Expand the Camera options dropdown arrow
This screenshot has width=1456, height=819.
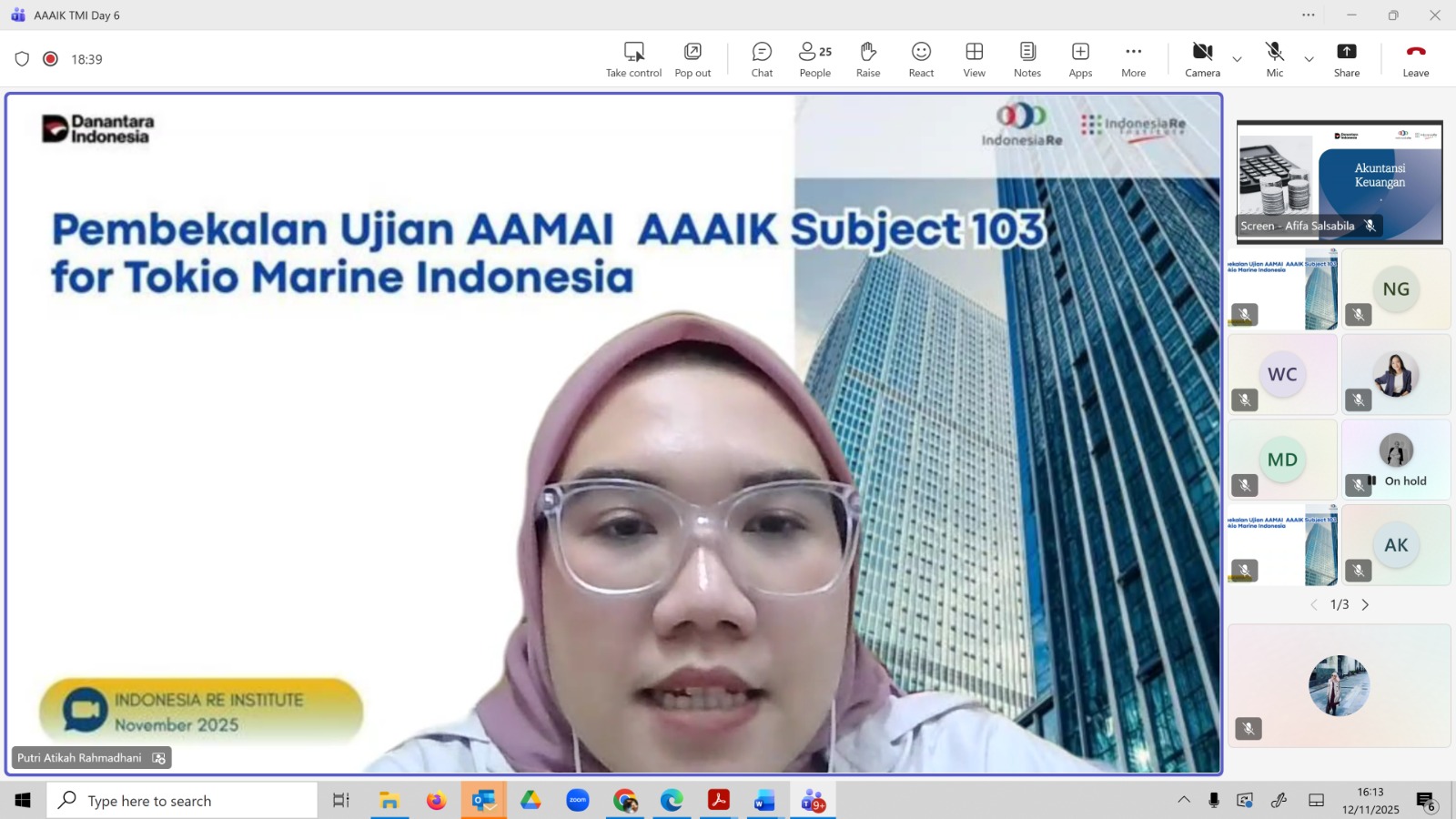pos(1237,59)
